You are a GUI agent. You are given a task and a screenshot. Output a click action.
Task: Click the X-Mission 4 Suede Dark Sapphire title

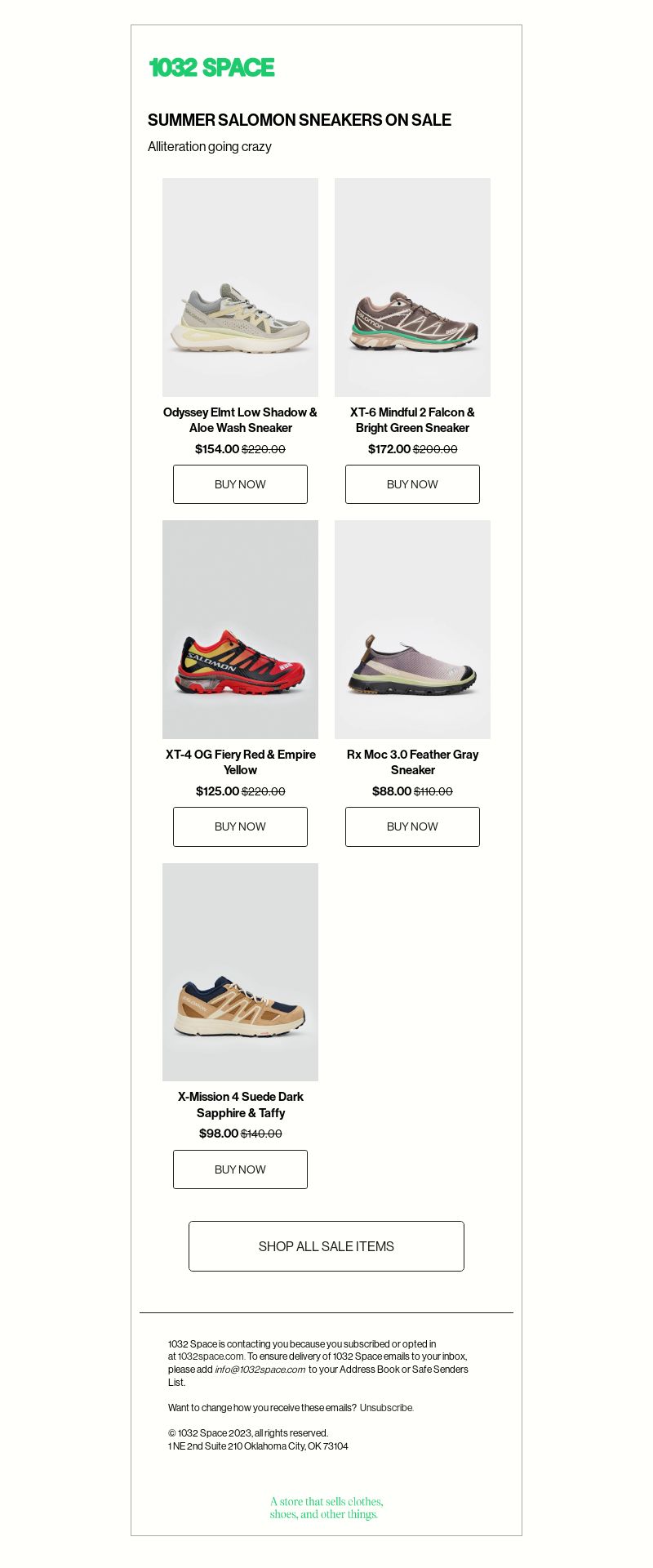click(240, 1105)
